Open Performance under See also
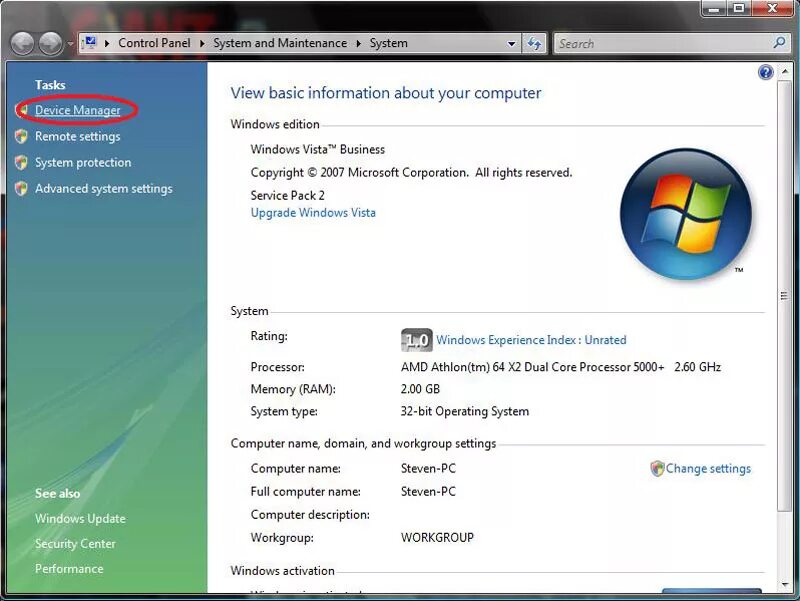Viewport: 800px width, 601px height. pyautogui.click(x=69, y=568)
